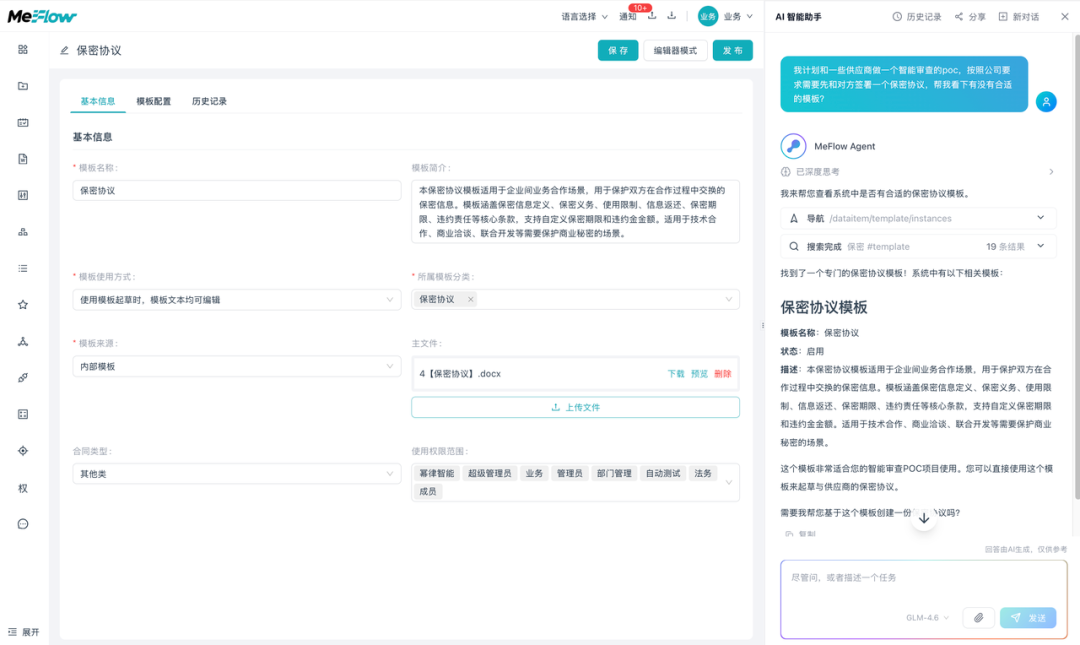Start 新对话 in AI assistant

point(1019,17)
